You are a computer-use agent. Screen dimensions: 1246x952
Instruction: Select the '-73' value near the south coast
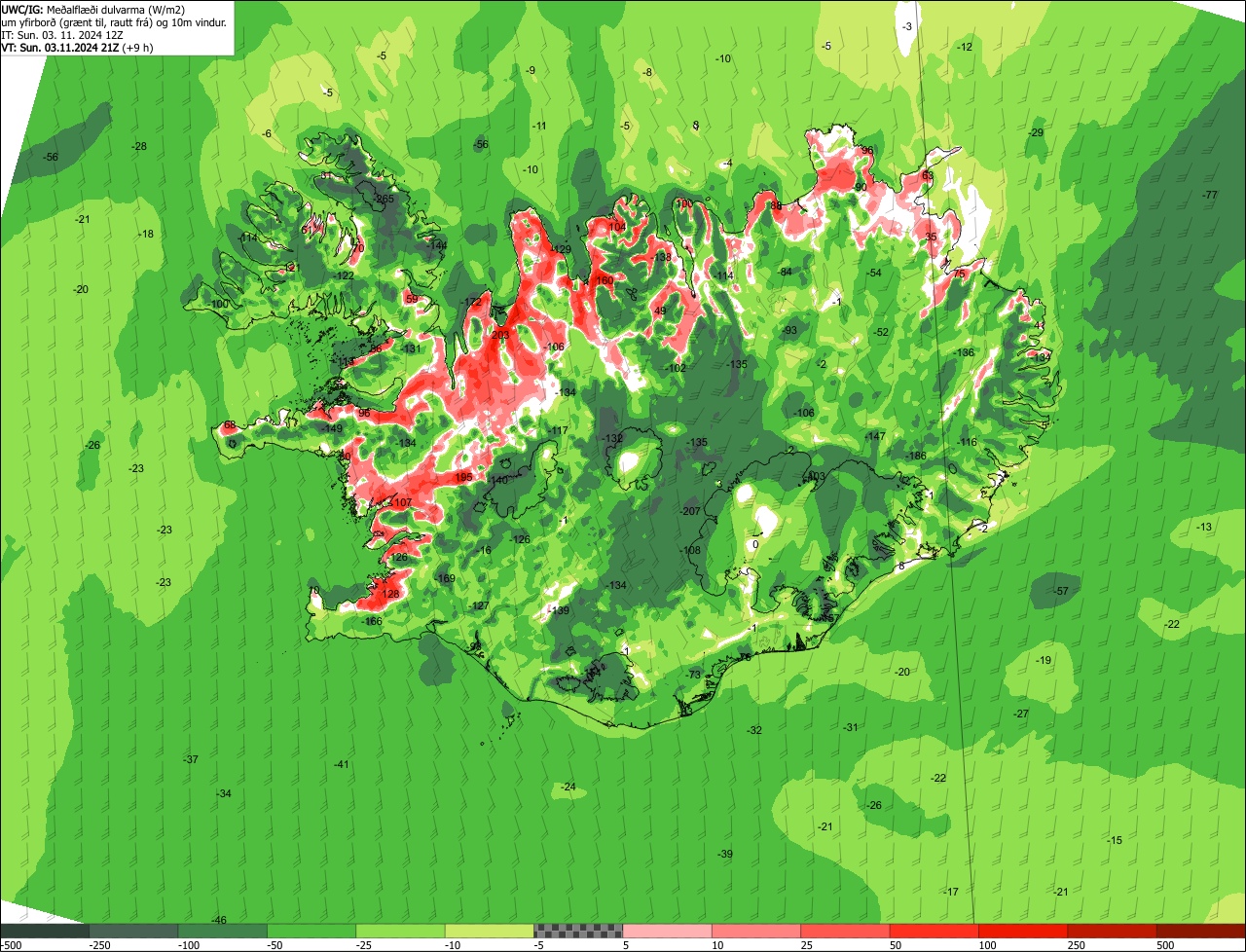[693, 675]
